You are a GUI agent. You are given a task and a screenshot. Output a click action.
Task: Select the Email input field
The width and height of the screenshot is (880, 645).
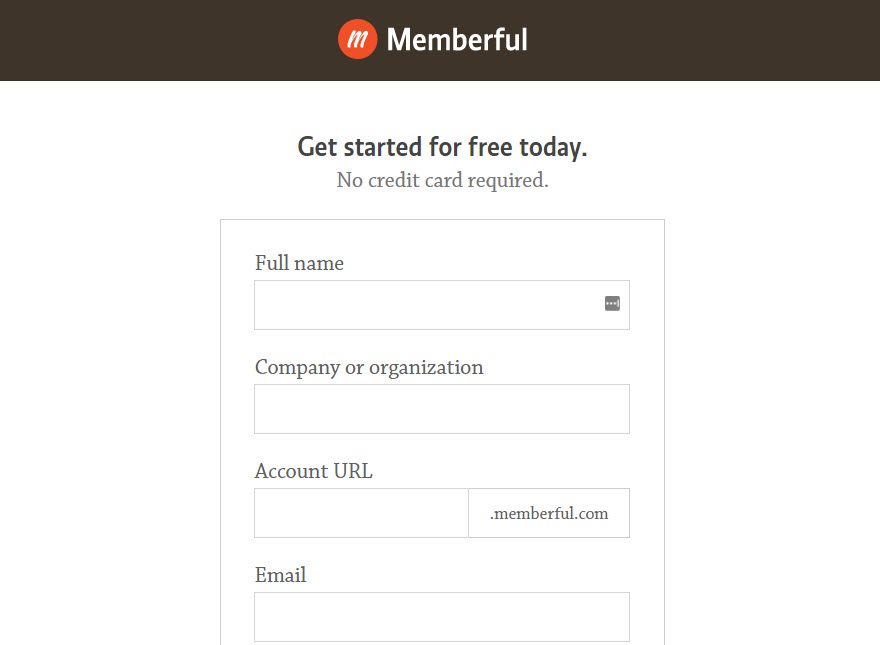pyautogui.click(x=442, y=616)
